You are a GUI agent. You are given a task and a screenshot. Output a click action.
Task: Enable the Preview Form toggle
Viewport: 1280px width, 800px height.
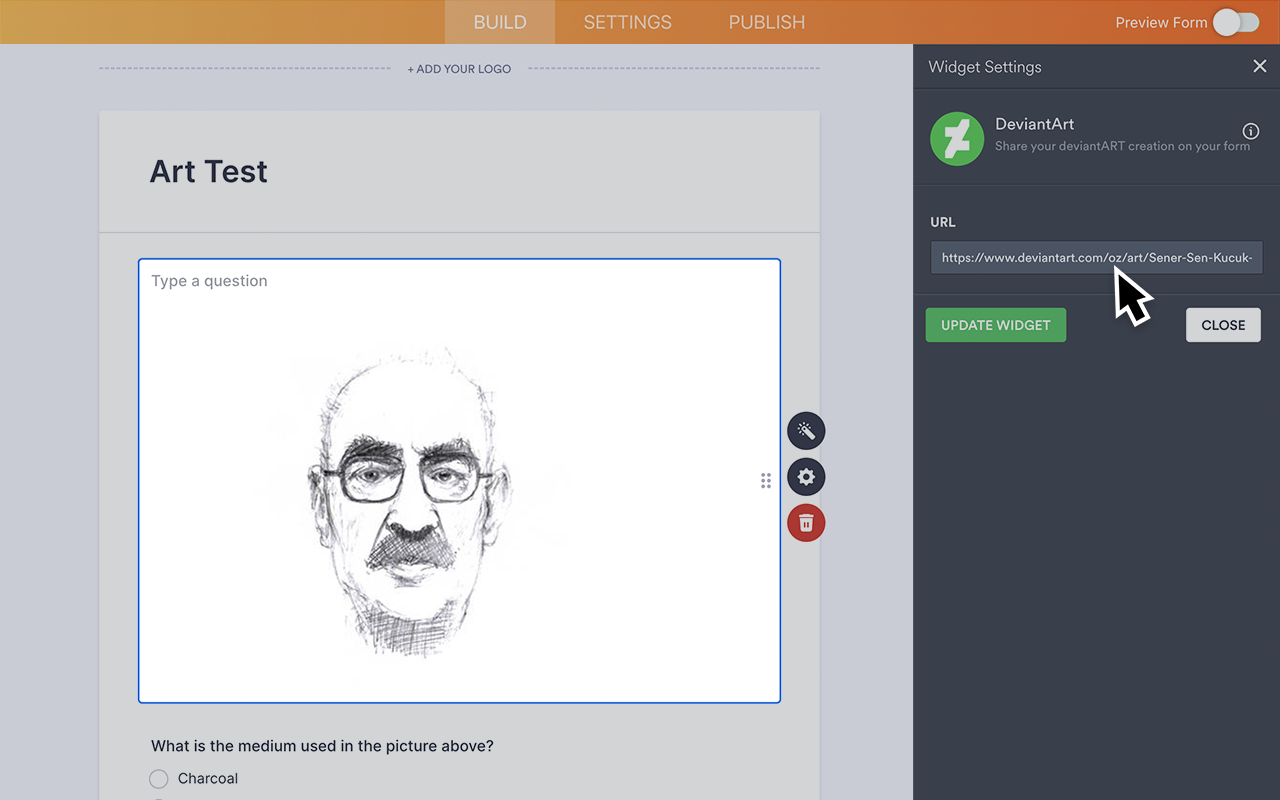coord(1236,22)
